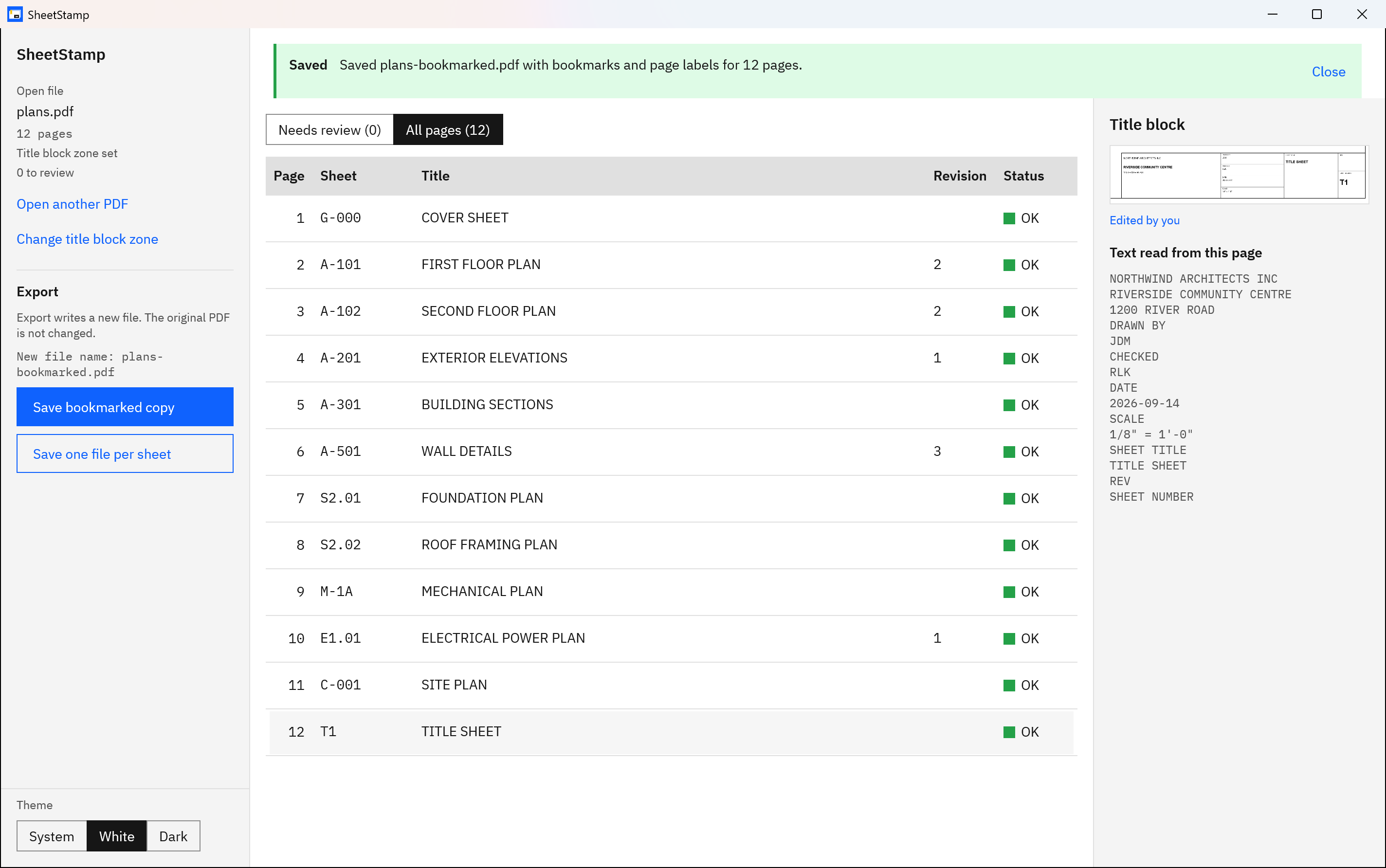Viewport: 1386px width, 868px height.
Task: Change the title block zone
Action: click(87, 239)
